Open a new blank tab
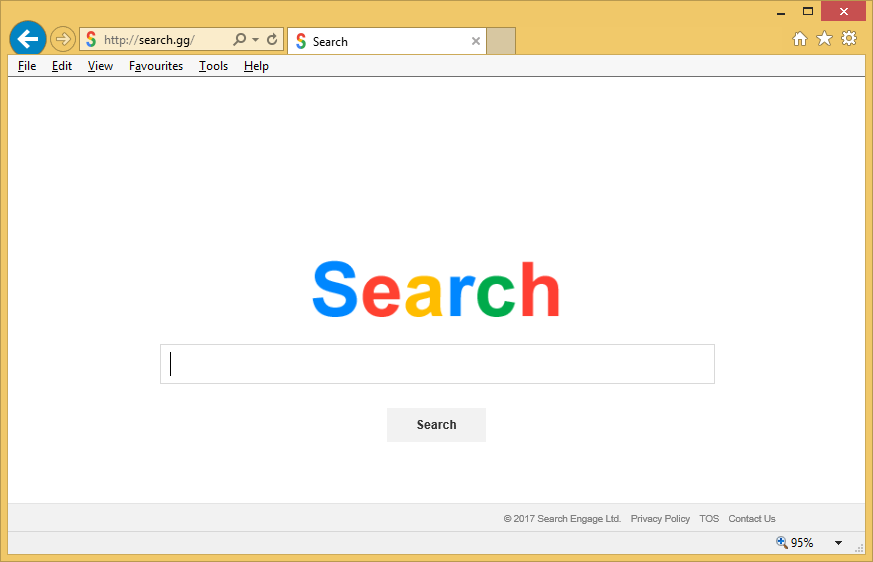 (501, 41)
